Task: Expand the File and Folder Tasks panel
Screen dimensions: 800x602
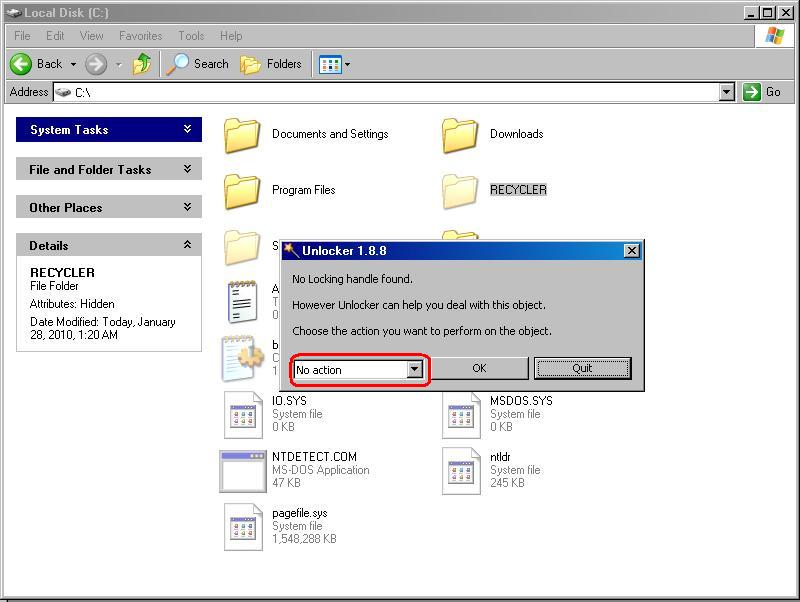Action: point(109,169)
